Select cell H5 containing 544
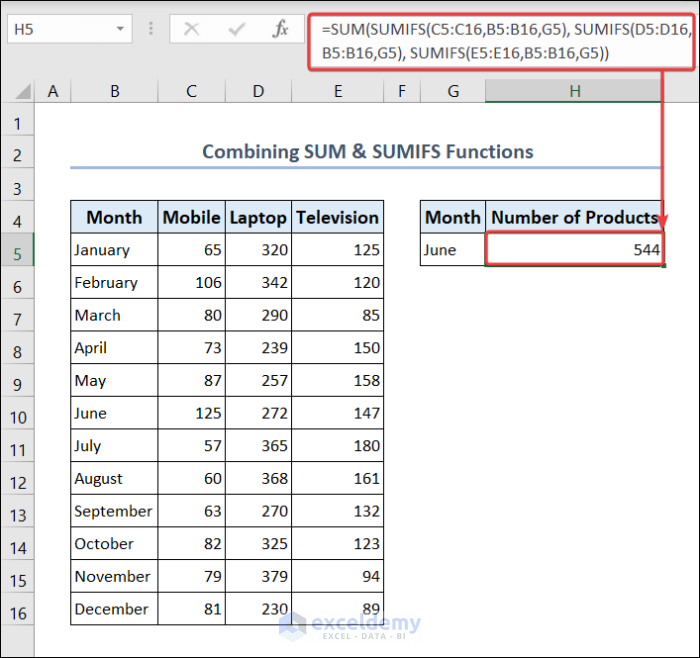 574,250
